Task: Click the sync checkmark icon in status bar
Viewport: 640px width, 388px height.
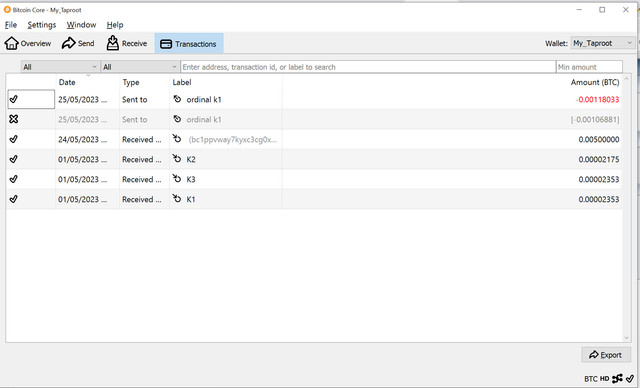Action: pyautogui.click(x=630, y=379)
